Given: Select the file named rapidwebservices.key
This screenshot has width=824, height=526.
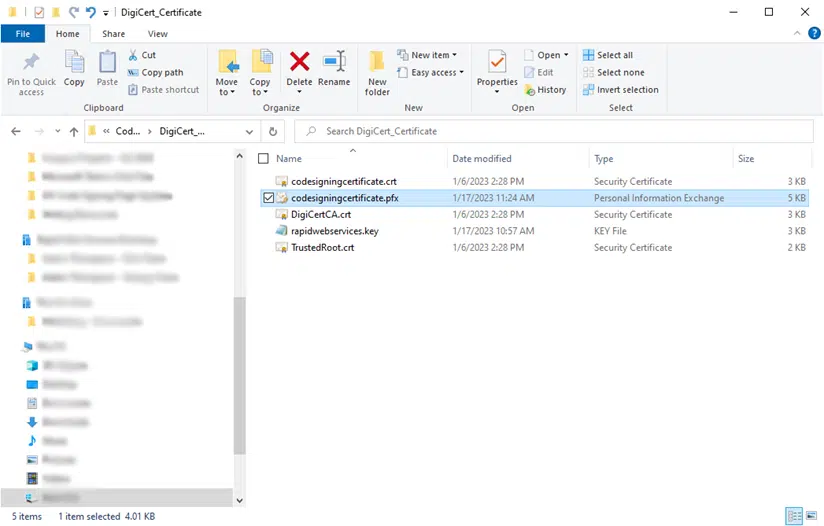Looking at the screenshot, I should tap(335, 231).
